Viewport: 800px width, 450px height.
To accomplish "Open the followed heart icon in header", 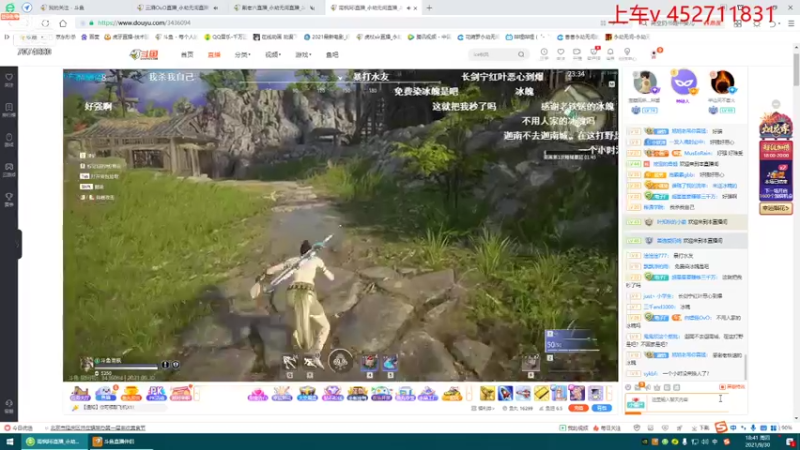I will click(561, 52).
